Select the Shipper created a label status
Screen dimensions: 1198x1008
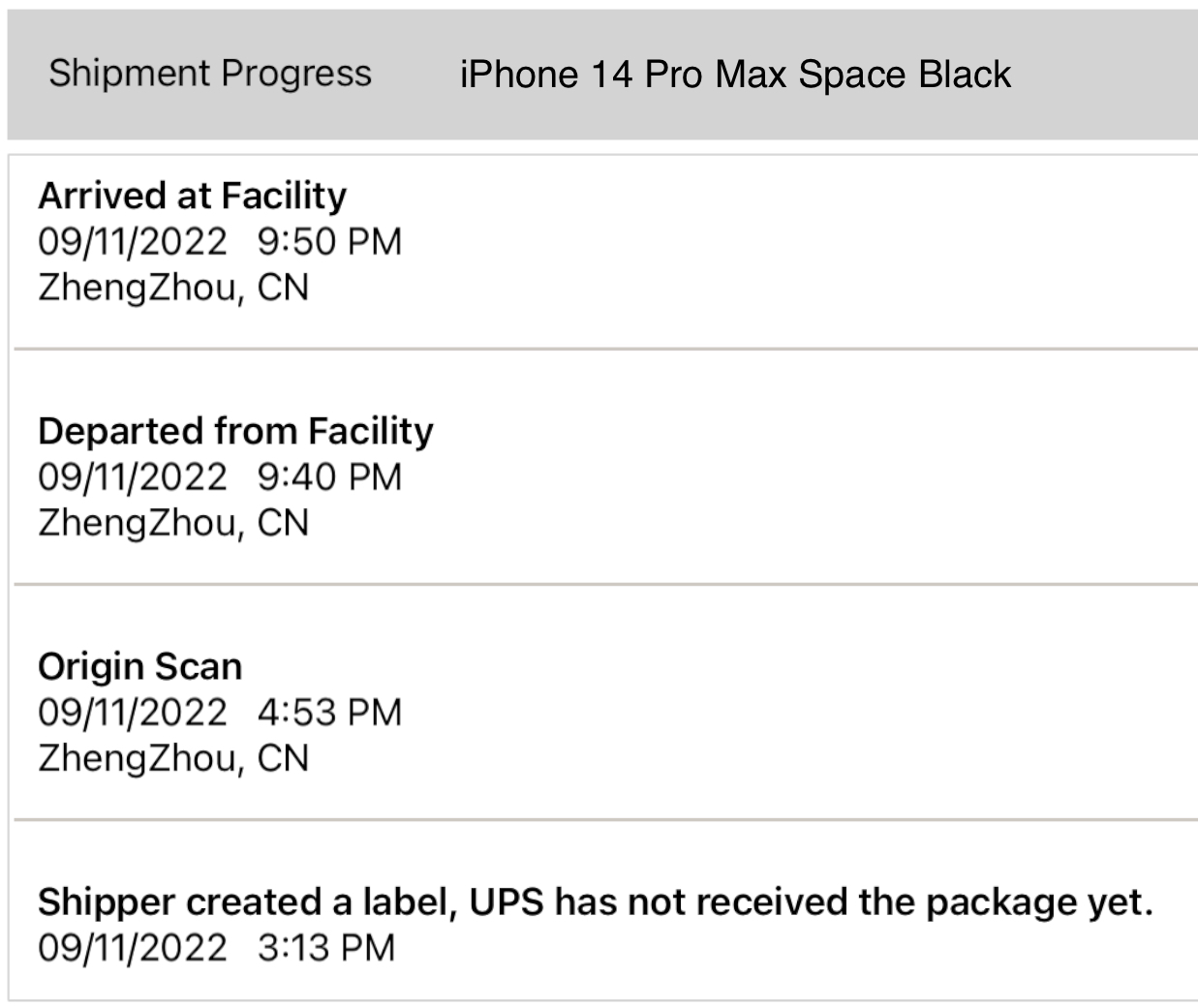[x=596, y=901]
